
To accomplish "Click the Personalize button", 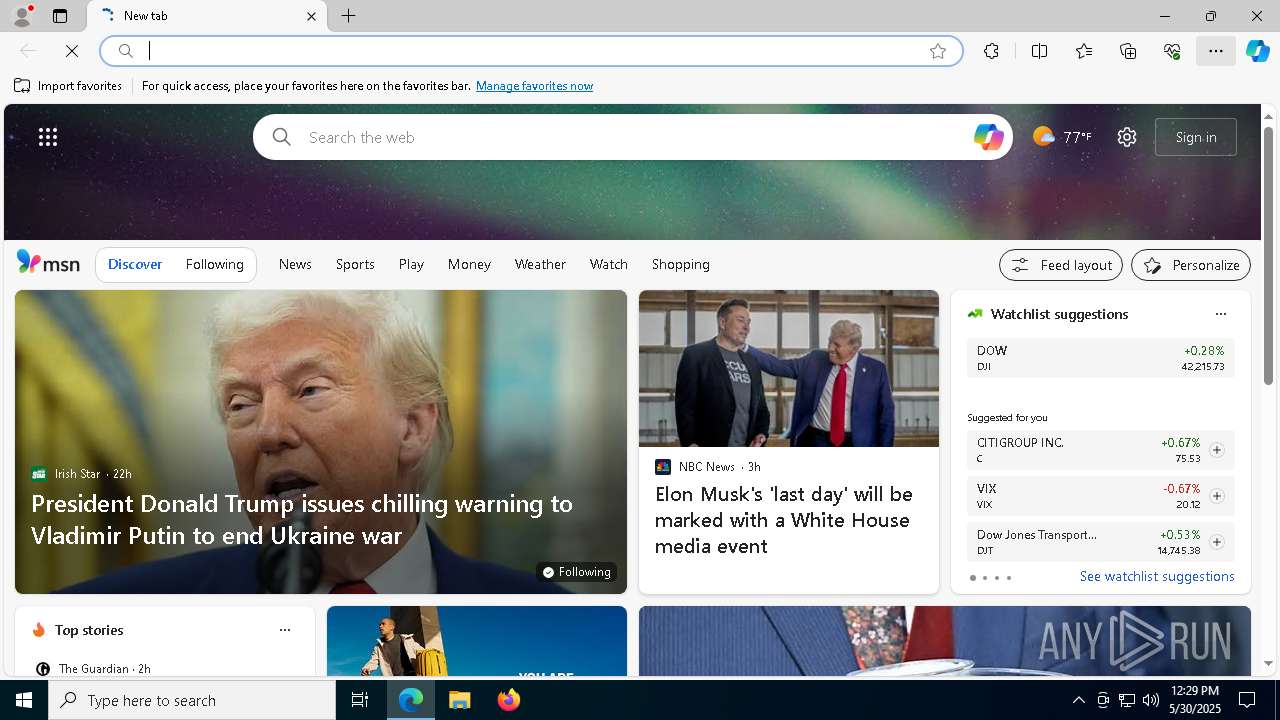I will click(x=1191, y=265).
